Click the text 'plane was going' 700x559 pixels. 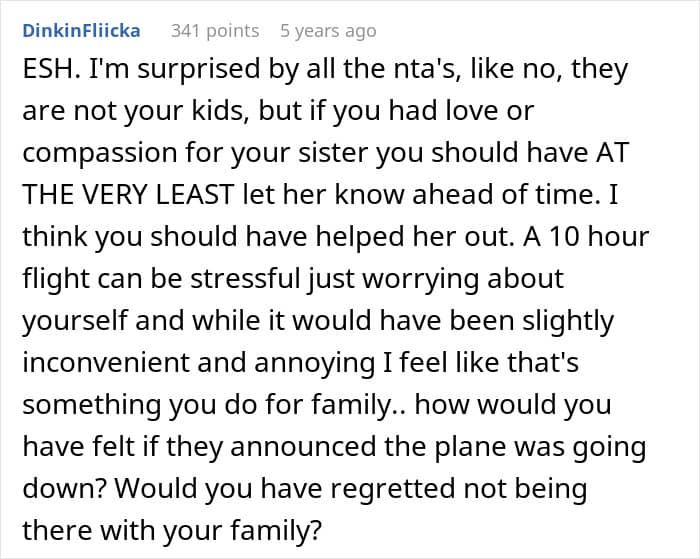click(x=541, y=447)
